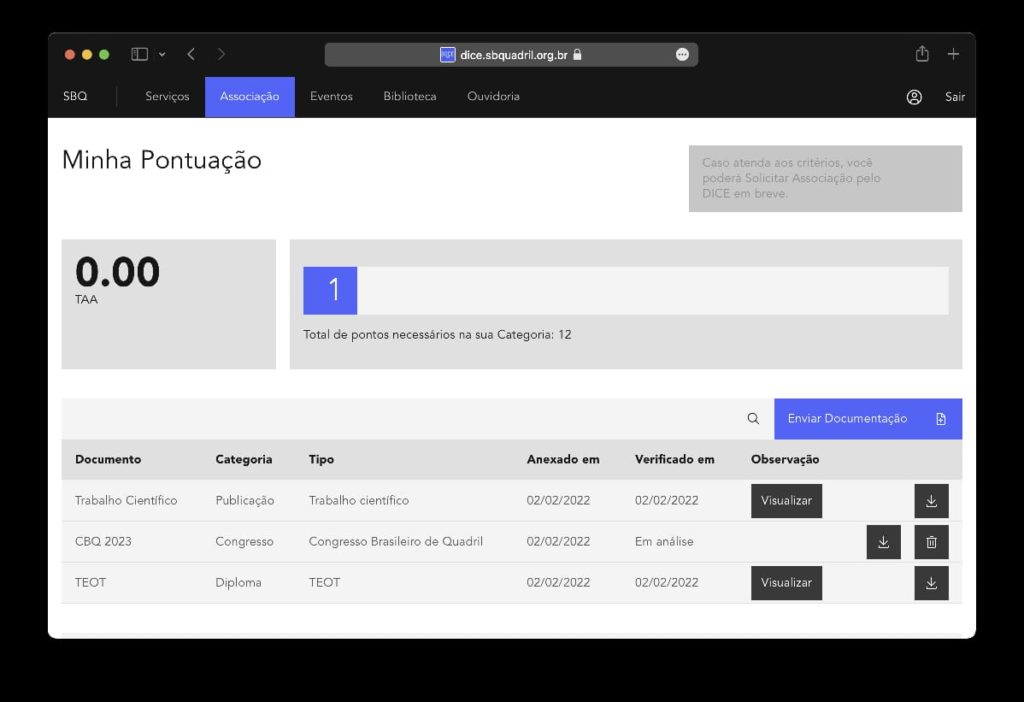1024x702 pixels.
Task: Open a new tab with plus icon
Action: (953, 54)
